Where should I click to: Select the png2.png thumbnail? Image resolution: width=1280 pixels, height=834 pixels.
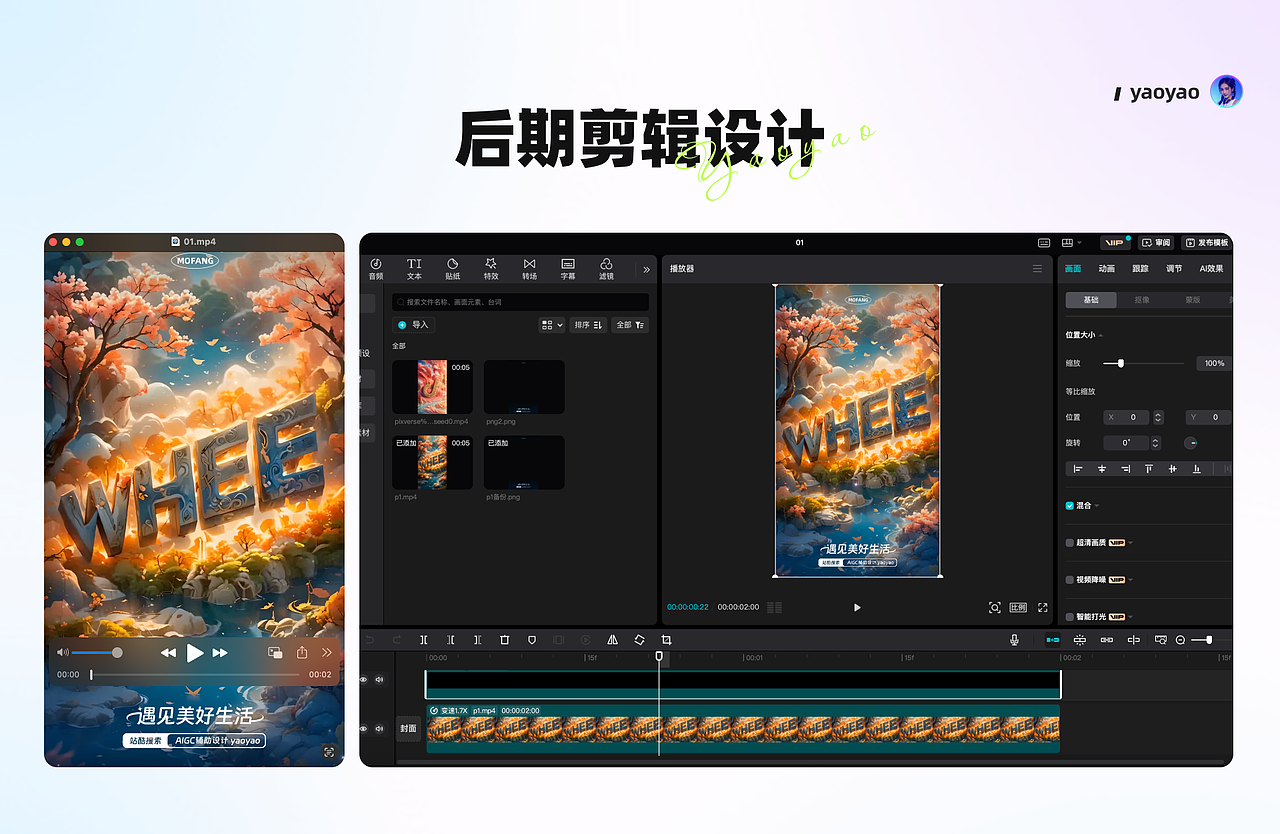click(x=524, y=387)
